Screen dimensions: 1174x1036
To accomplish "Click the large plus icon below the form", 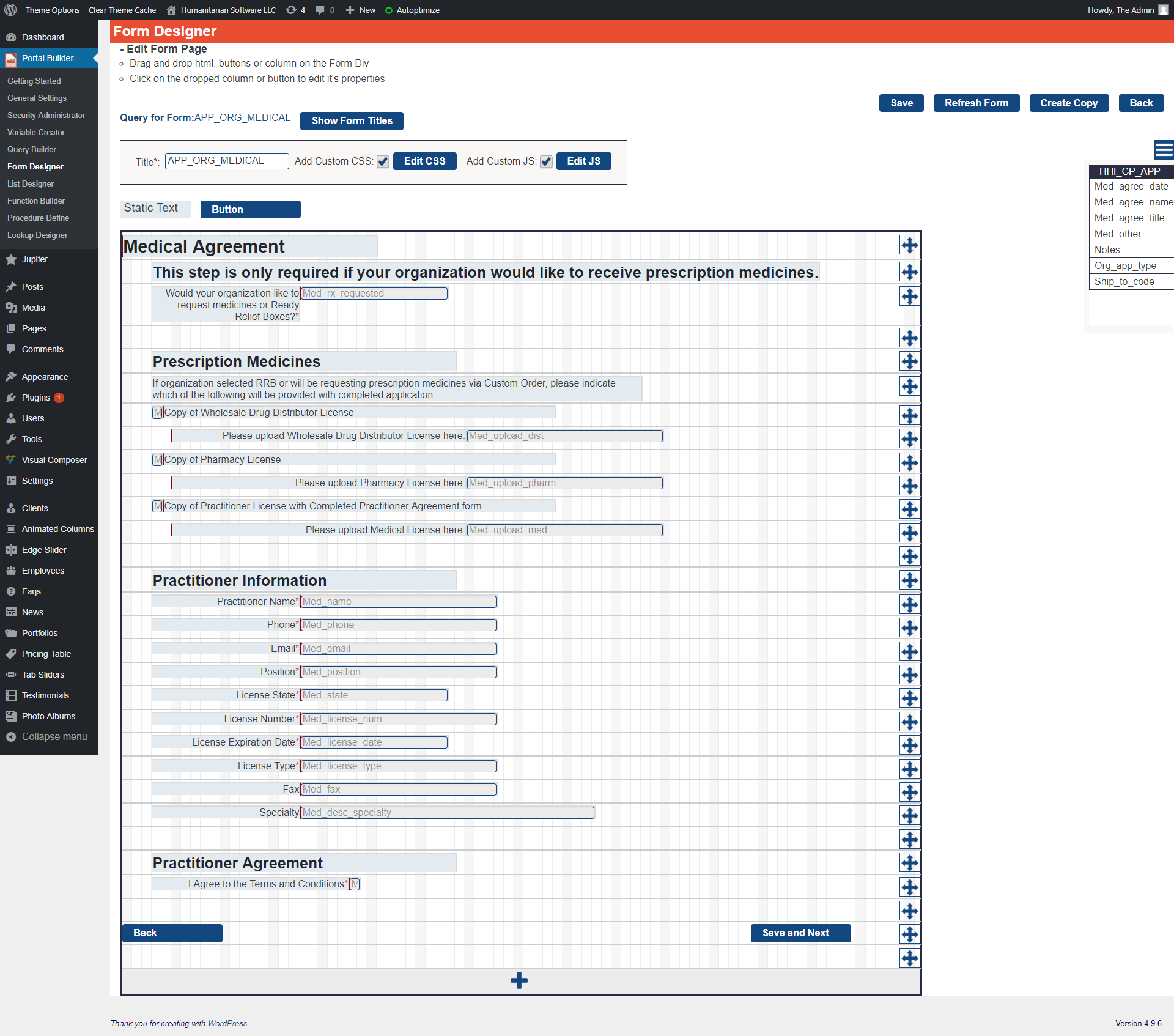I will point(519,980).
